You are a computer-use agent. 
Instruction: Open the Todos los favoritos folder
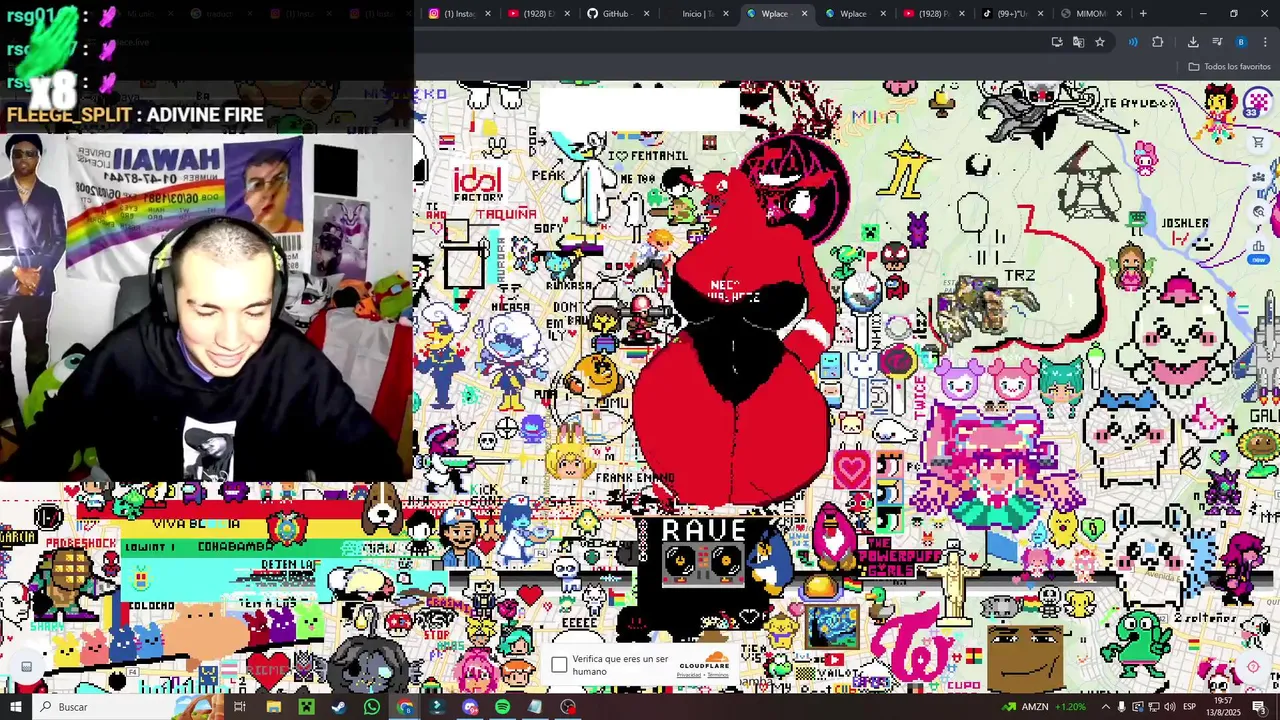[1229, 66]
